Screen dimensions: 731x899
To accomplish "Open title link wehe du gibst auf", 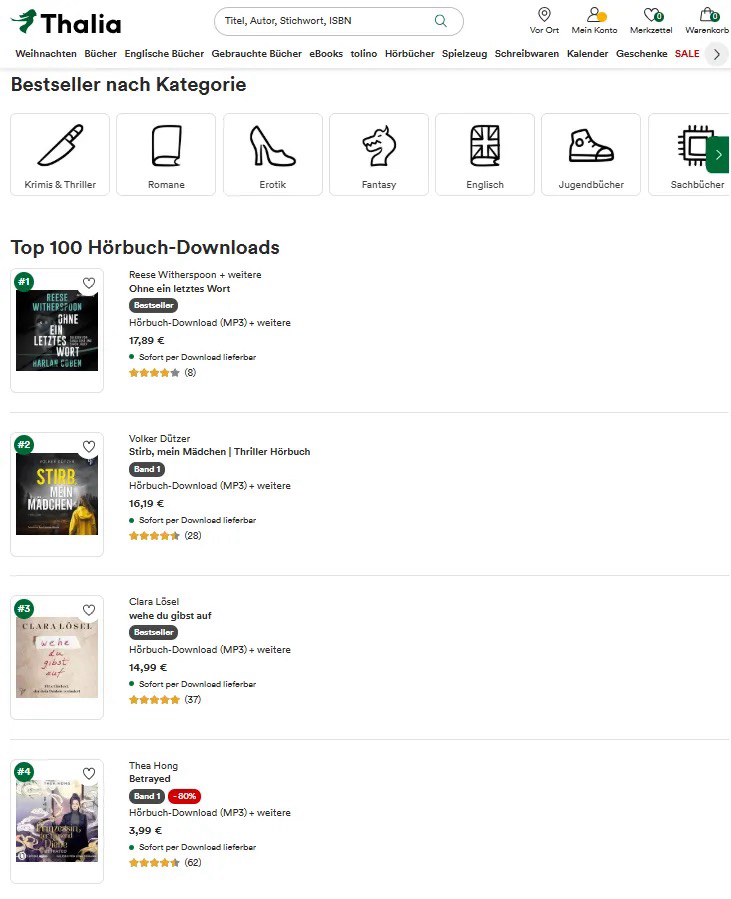I will 170,616.
